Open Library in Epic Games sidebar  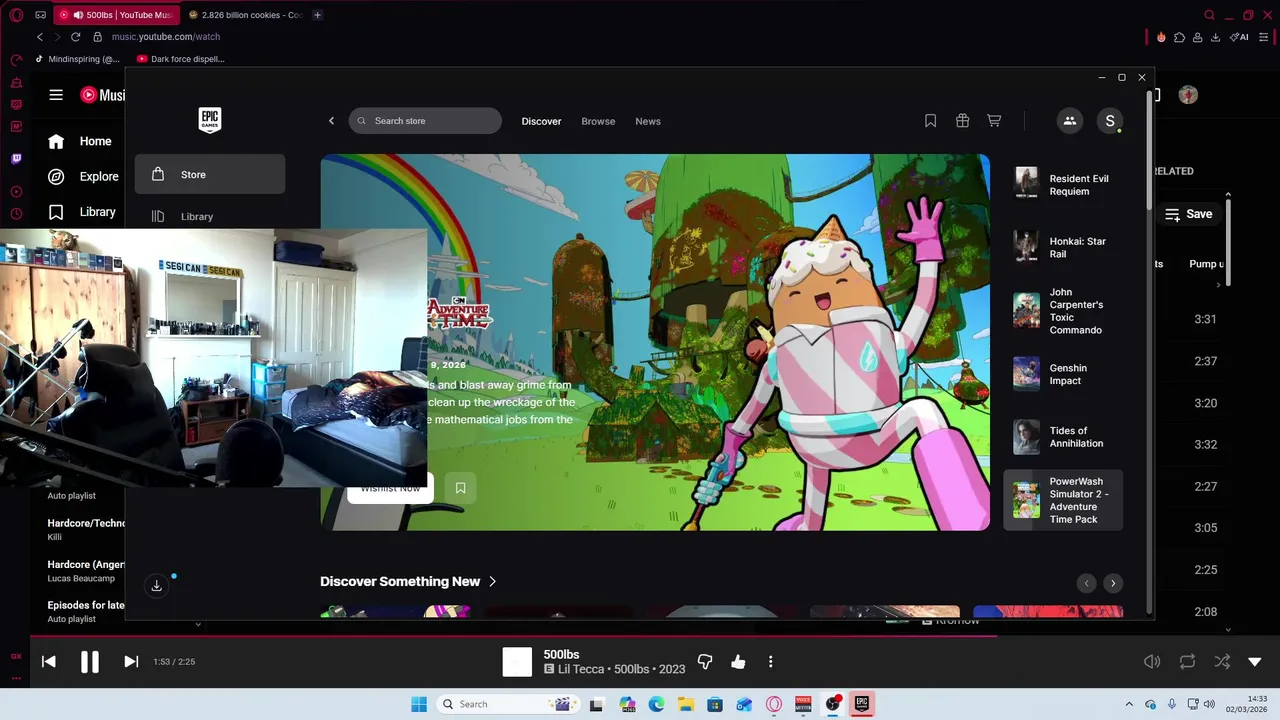tap(210, 216)
